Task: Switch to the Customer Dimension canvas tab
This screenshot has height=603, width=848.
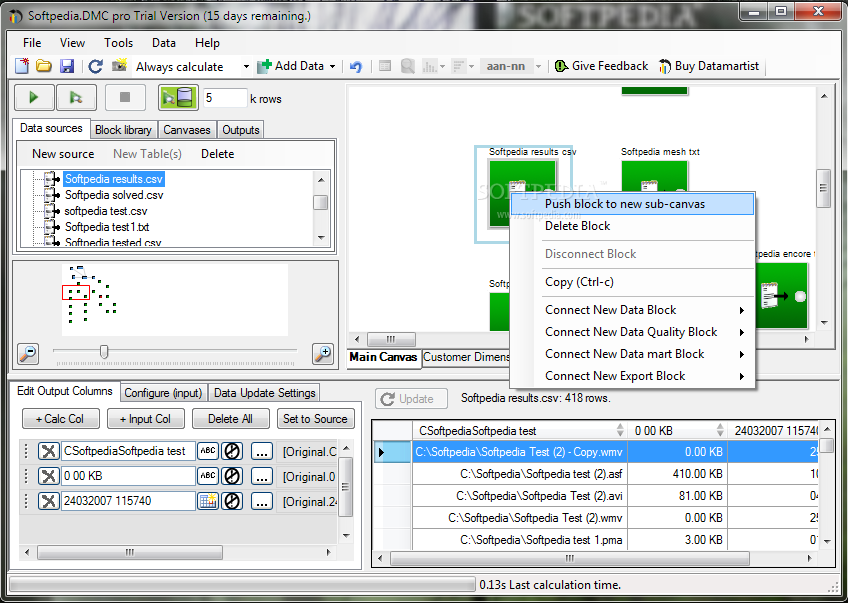Action: click(x=466, y=357)
